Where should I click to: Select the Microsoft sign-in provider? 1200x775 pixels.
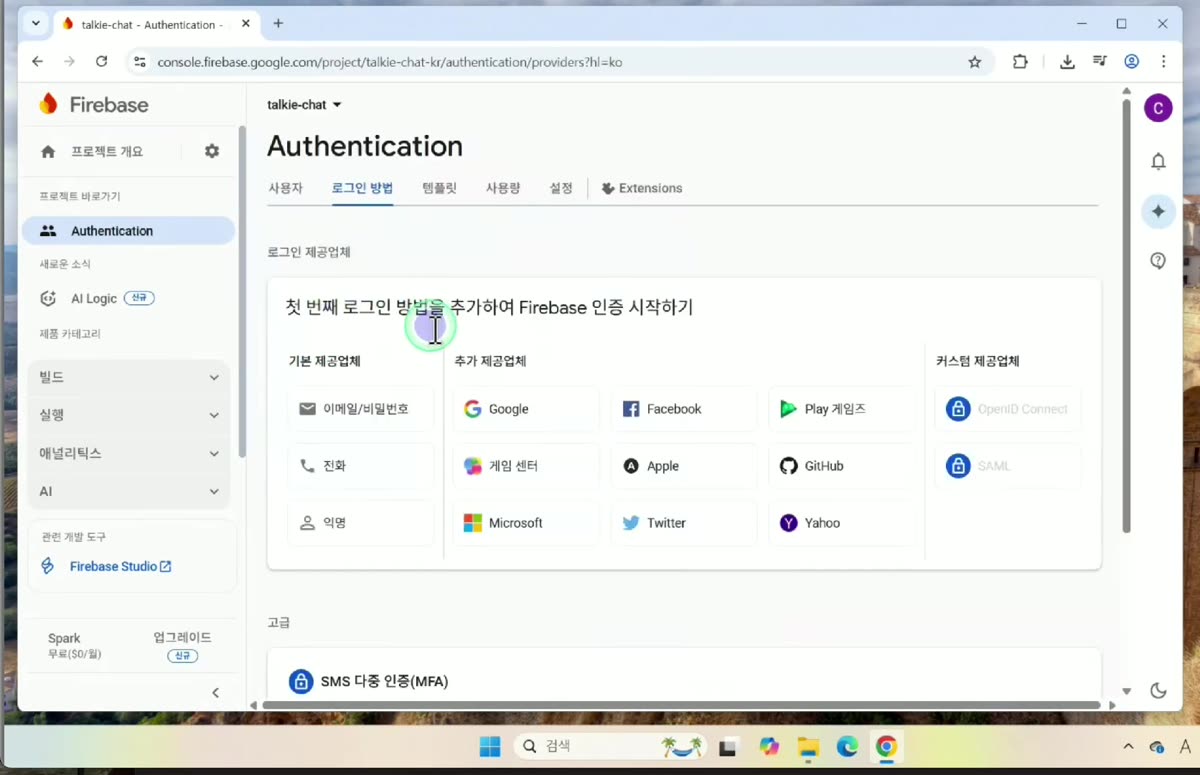pos(525,523)
